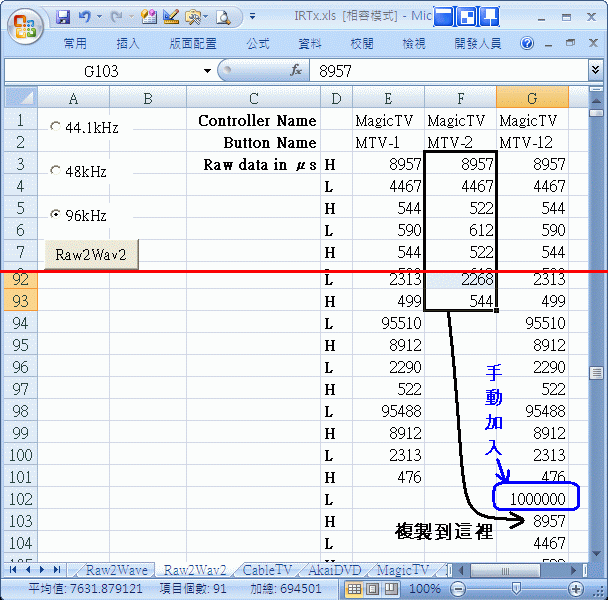Click the vertical scrollbar down arrow
The height and width of the screenshot is (600, 608).
tap(596, 554)
